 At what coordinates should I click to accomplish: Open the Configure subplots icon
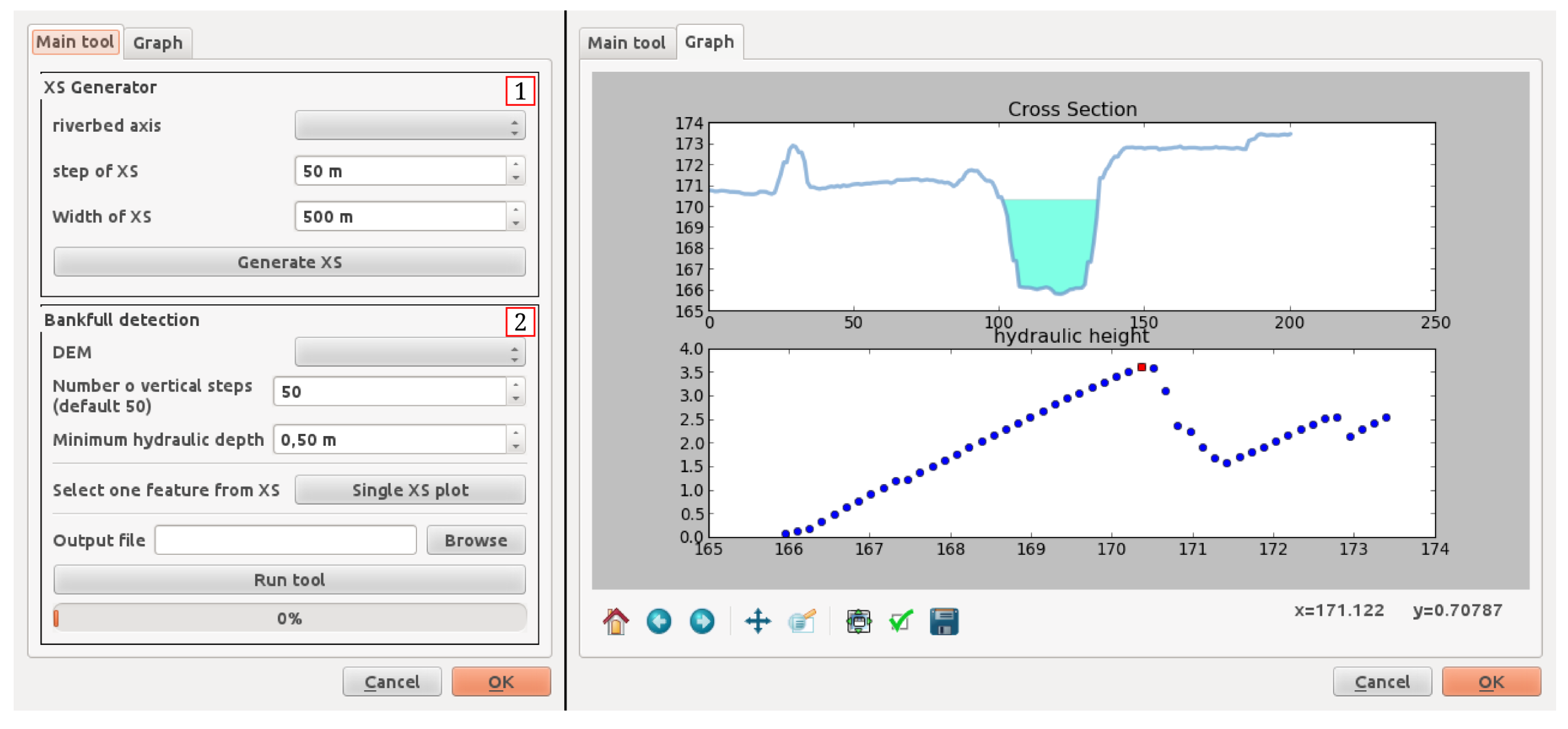pyautogui.click(x=858, y=621)
